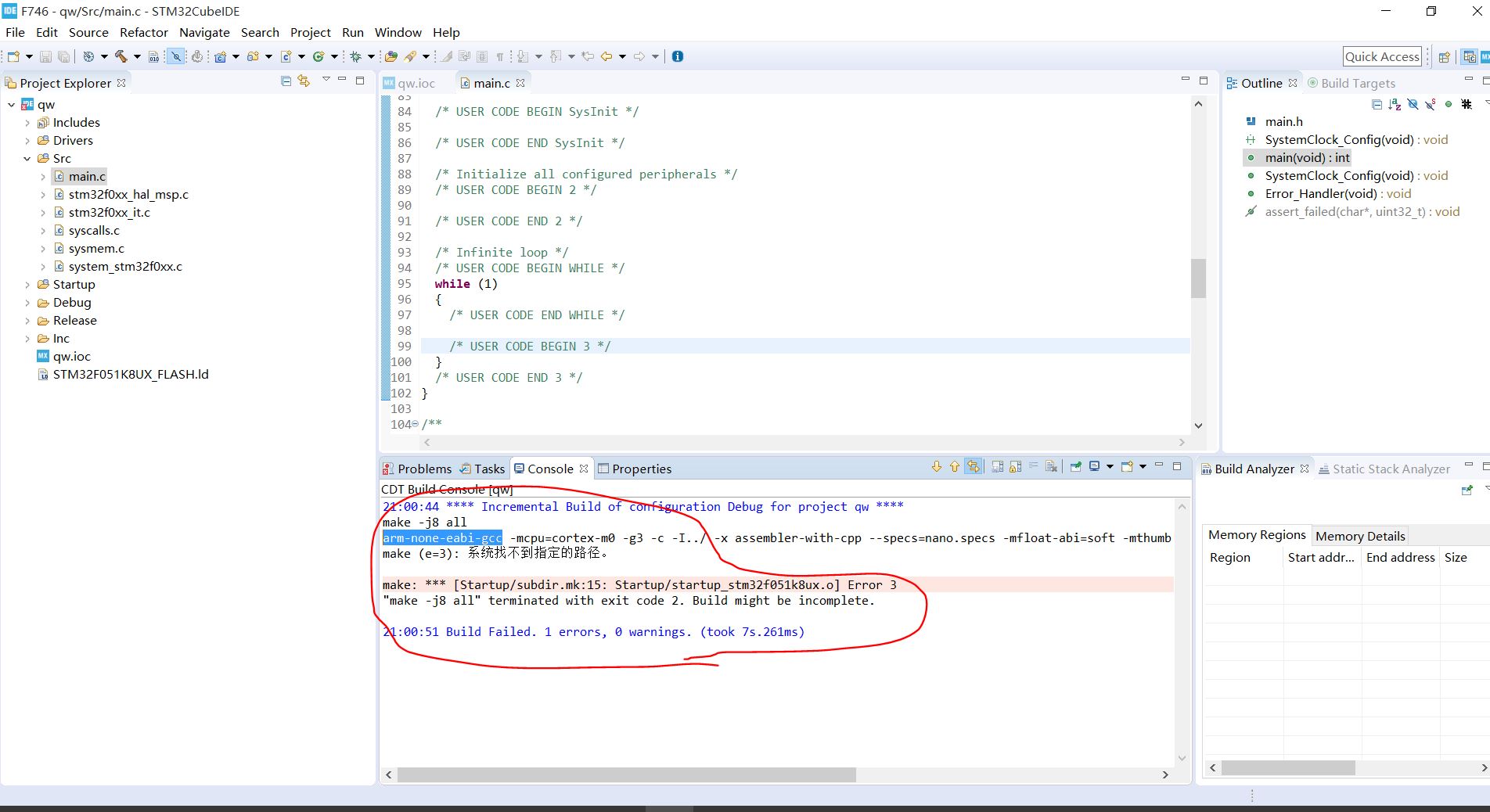Viewport: 1490px width, 812px height.
Task: Click Save All disks icon
Action: click(63, 56)
